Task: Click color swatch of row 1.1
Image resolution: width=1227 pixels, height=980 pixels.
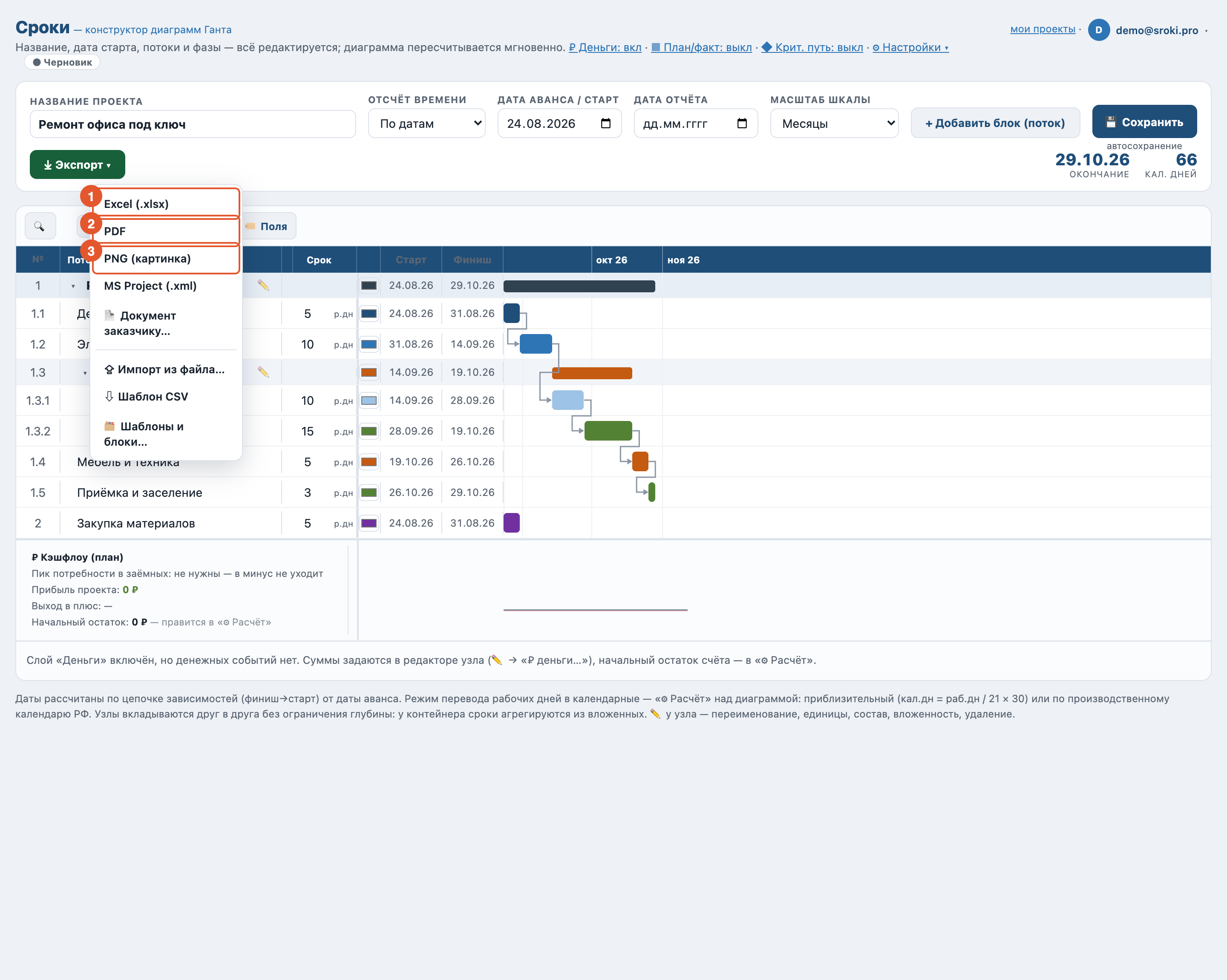Action: pos(369,314)
